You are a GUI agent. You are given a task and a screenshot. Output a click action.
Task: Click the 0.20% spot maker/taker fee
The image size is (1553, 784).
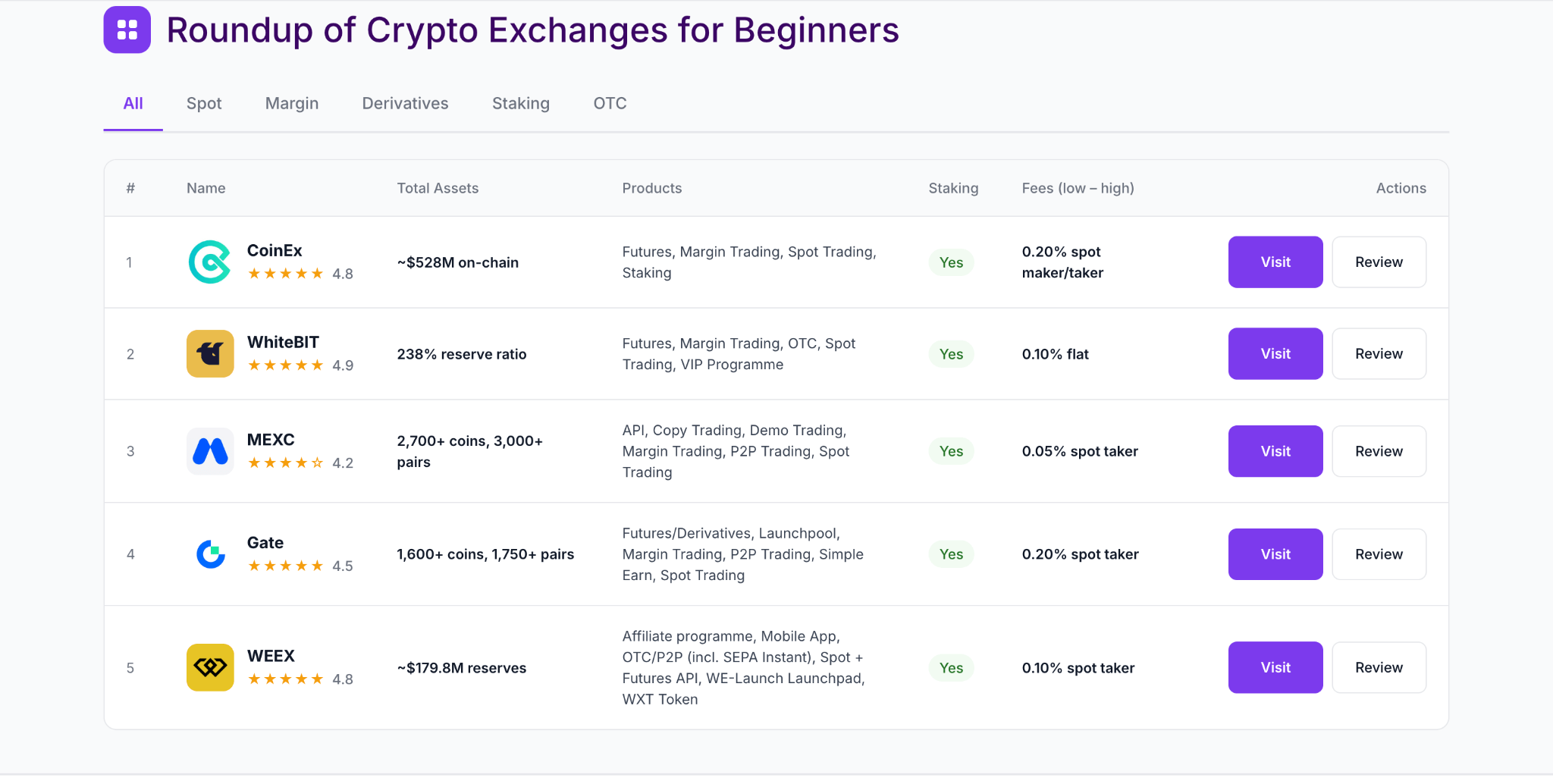pyautogui.click(x=1062, y=262)
